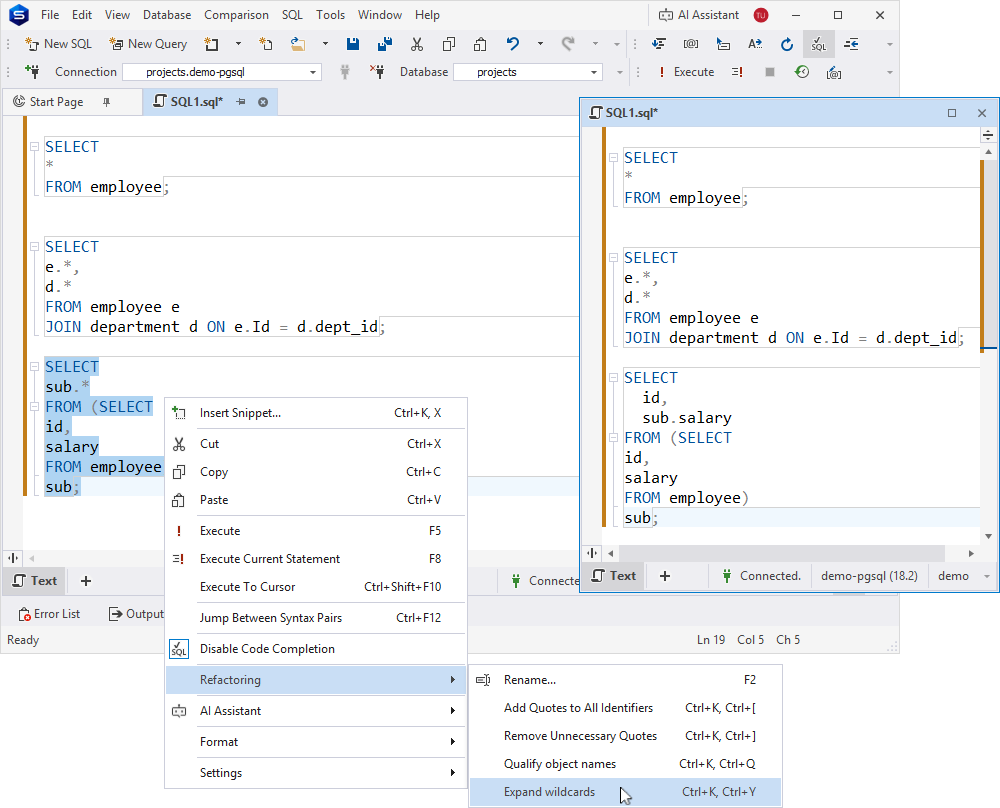Open the Connection dropdown projects.demo-pgsql
The image size is (1000, 808).
click(222, 72)
